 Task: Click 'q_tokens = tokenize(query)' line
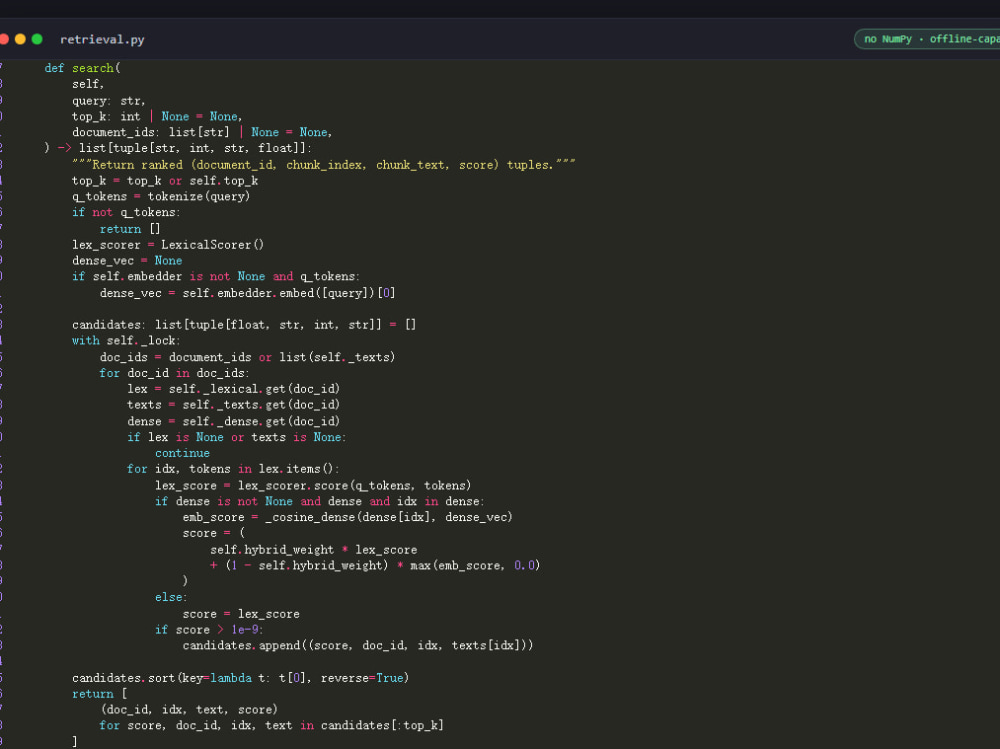(161, 197)
